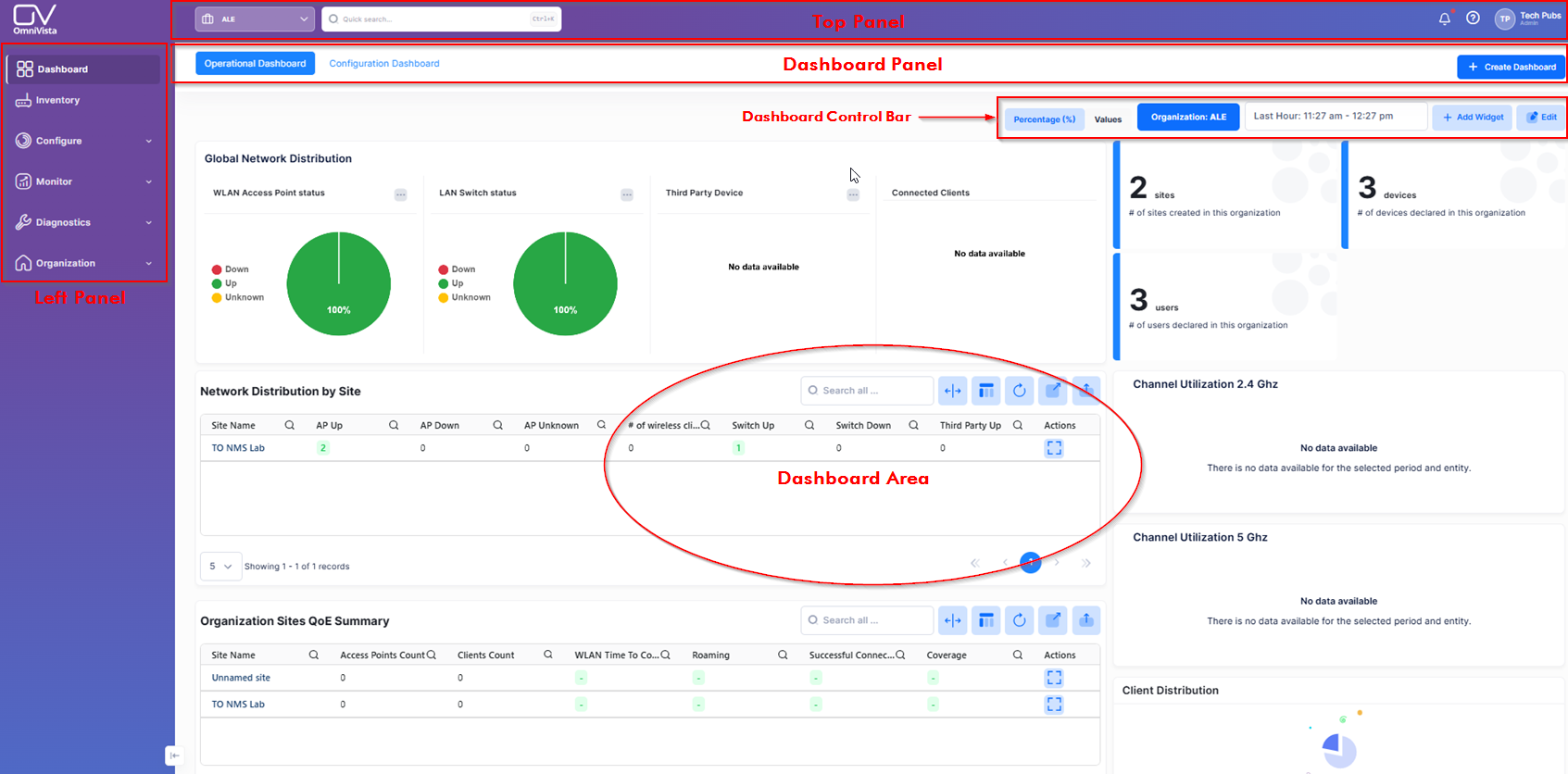
Task: Open the notifications bell icon
Action: coord(1444,19)
